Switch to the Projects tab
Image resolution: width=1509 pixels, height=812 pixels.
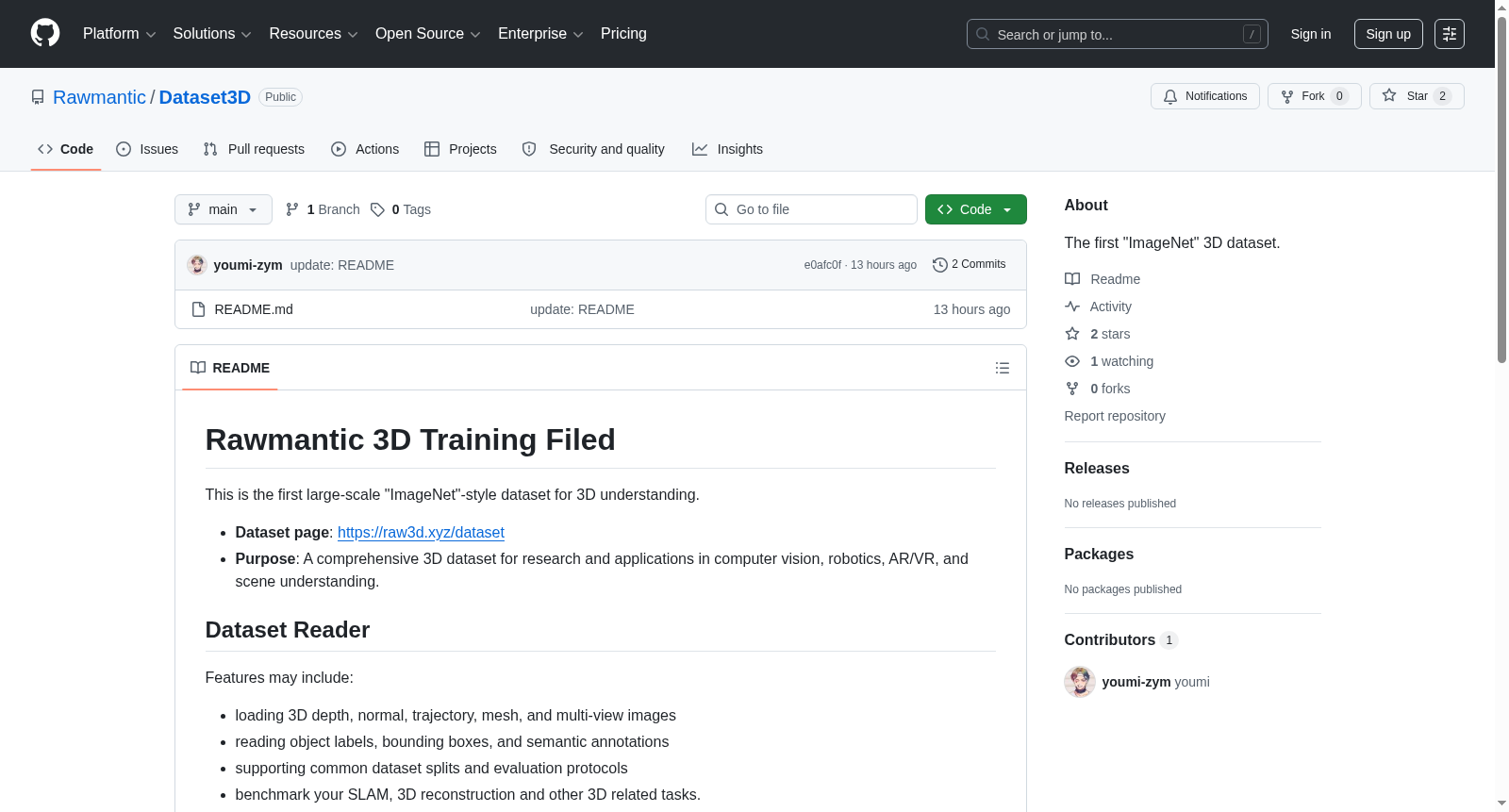coord(460,149)
